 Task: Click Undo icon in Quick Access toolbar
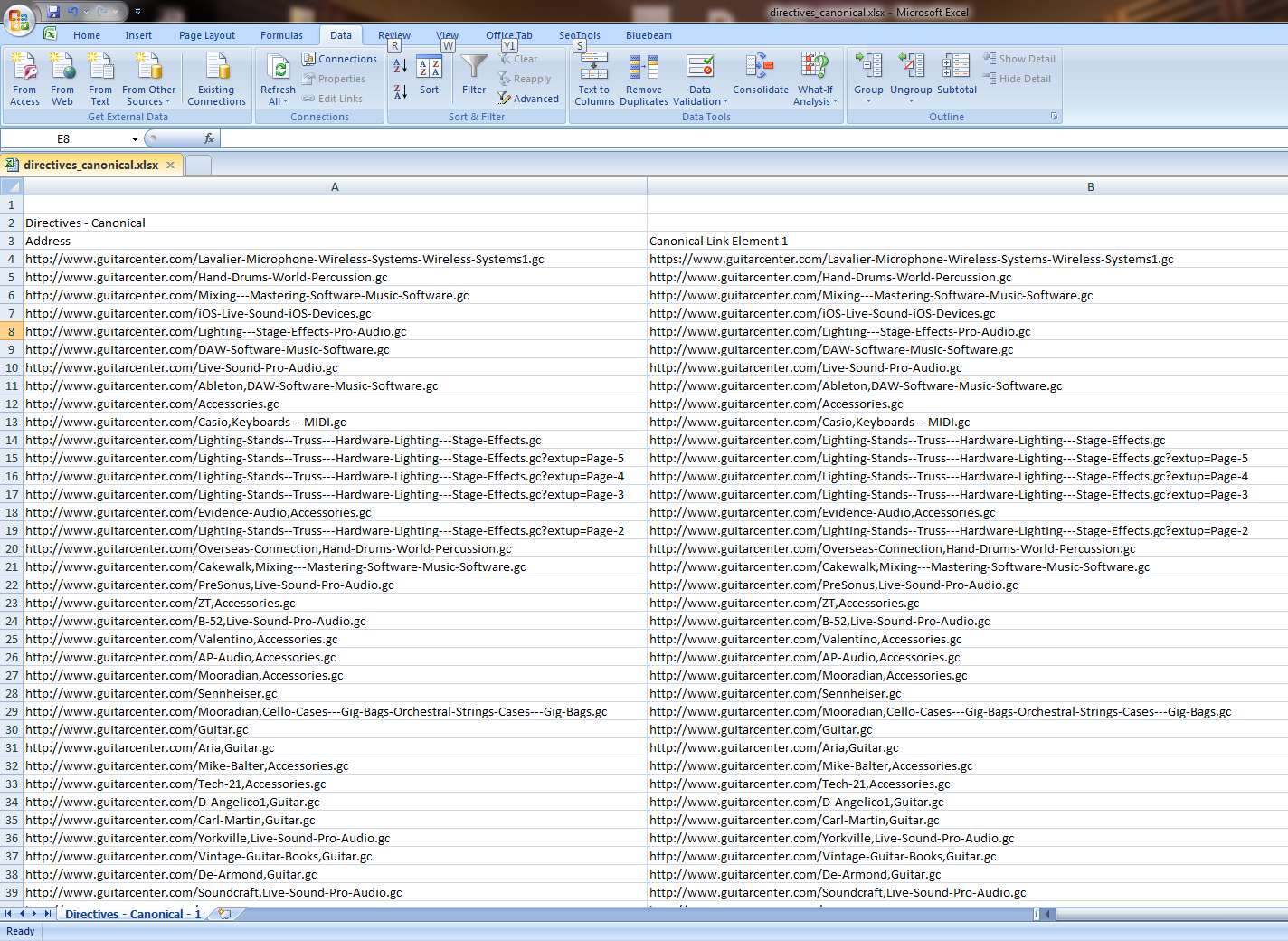[x=72, y=12]
